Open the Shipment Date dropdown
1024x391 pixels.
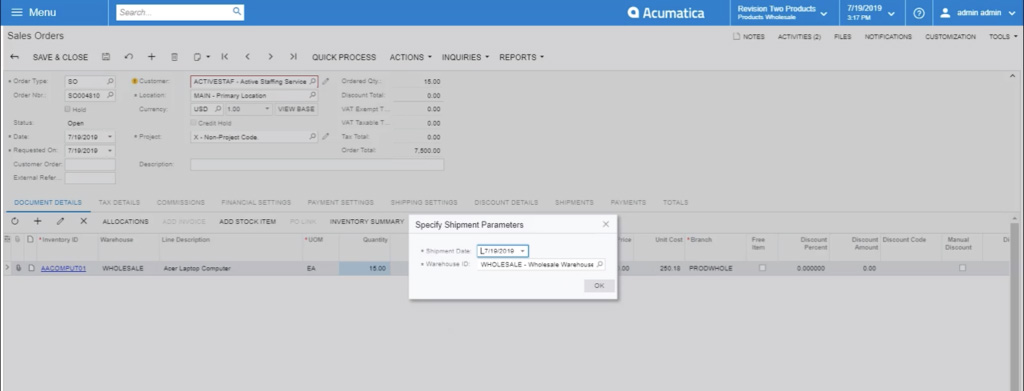pyautogui.click(x=522, y=251)
